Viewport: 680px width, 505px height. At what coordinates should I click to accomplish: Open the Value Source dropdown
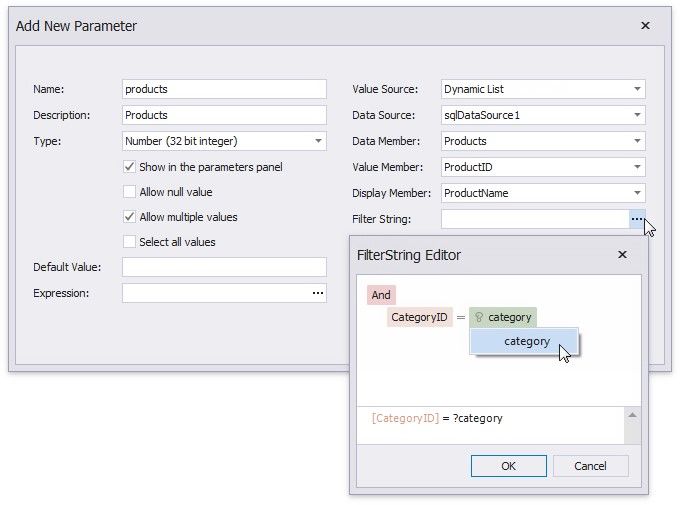click(x=637, y=89)
